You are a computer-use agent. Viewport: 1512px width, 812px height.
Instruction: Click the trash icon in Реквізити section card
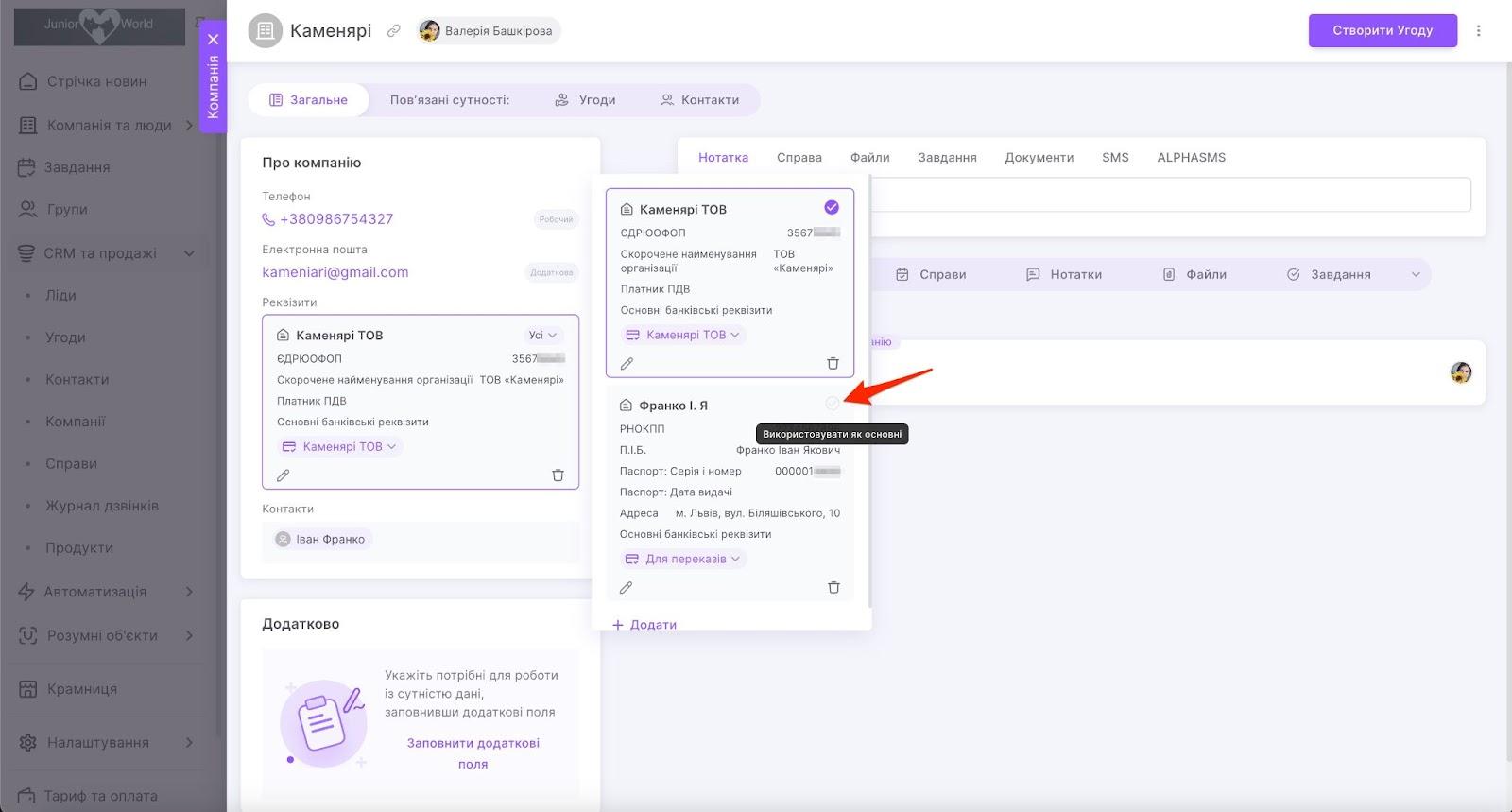point(558,475)
